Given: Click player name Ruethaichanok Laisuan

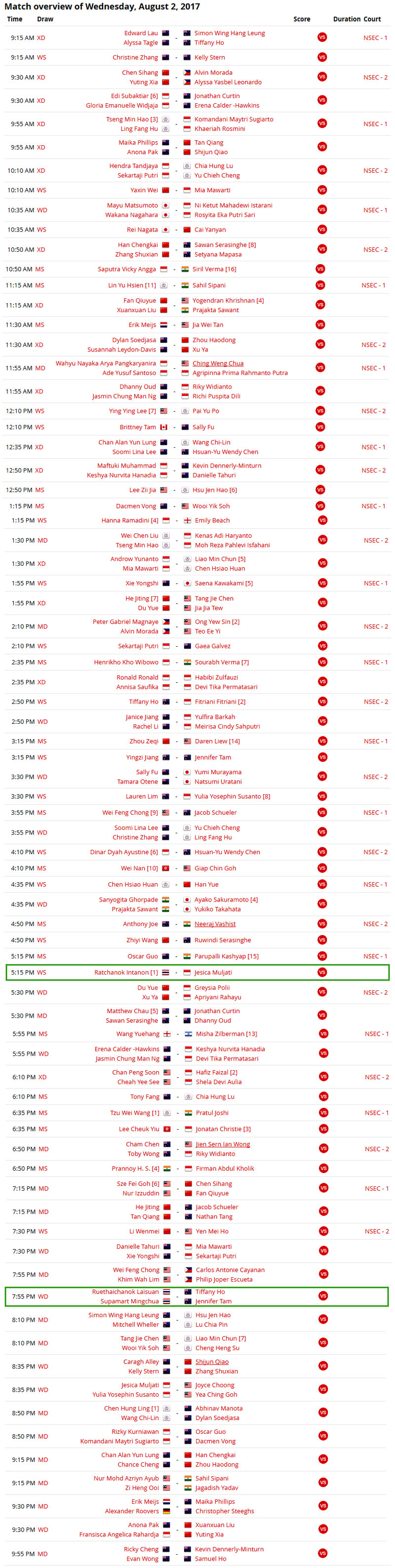Looking at the screenshot, I should click(125, 1292).
